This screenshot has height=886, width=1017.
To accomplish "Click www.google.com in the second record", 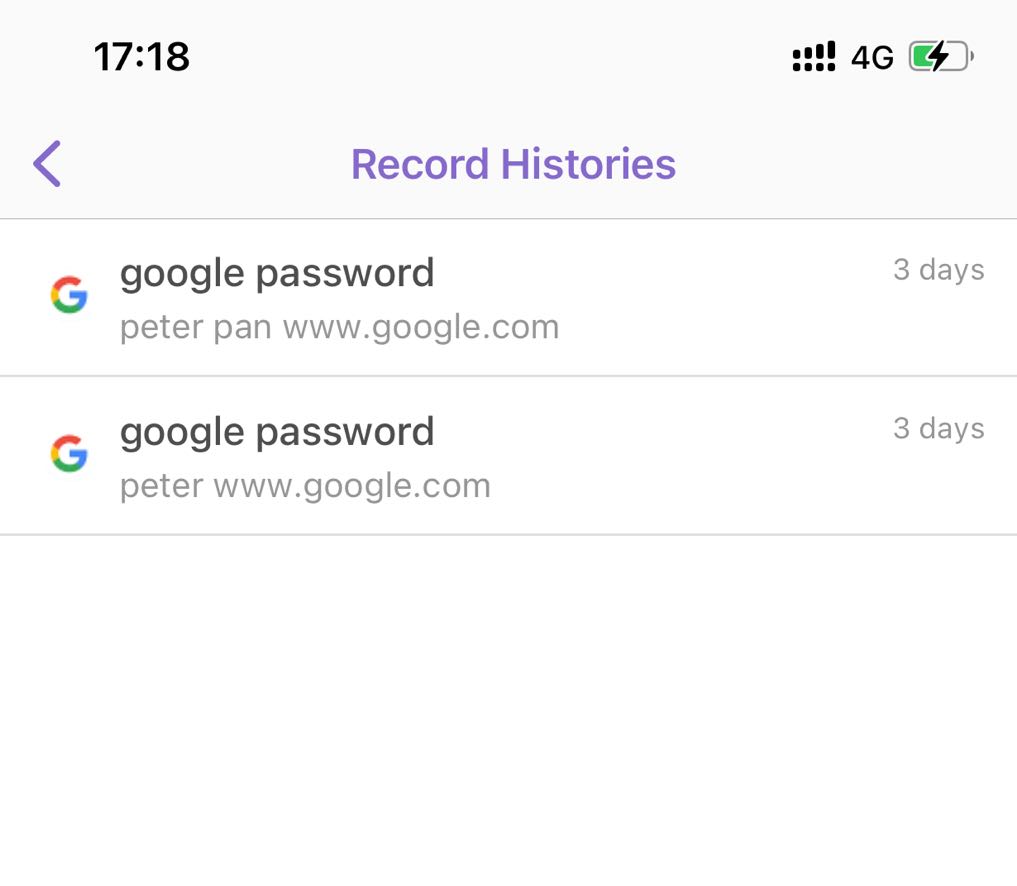I will click(352, 486).
